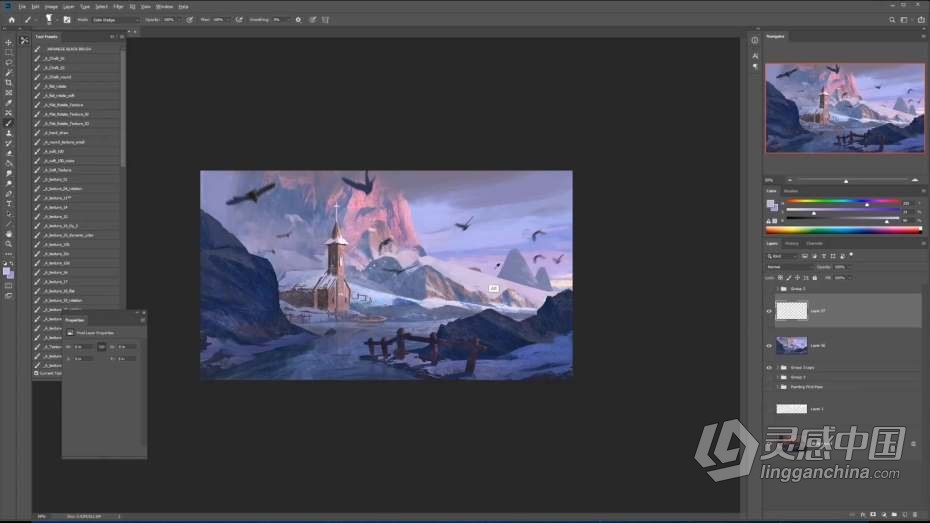
Task: Open the workspace switcher icon
Action: click(904, 20)
